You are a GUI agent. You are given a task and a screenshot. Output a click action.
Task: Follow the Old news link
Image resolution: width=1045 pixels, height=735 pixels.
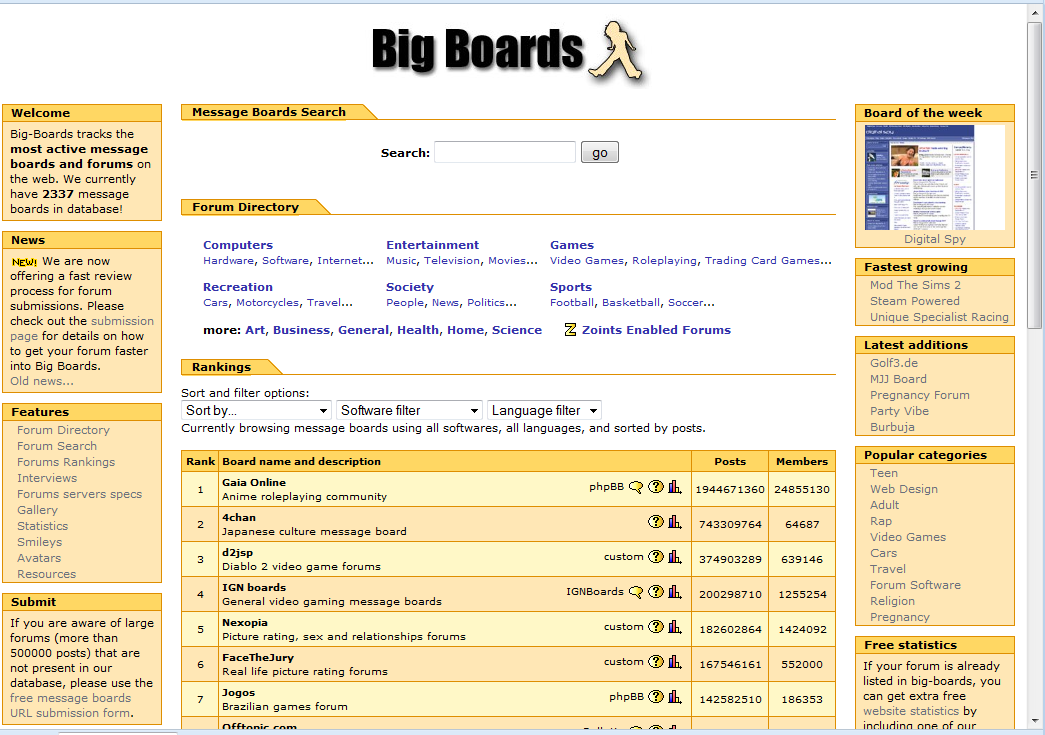pyautogui.click(x=41, y=381)
